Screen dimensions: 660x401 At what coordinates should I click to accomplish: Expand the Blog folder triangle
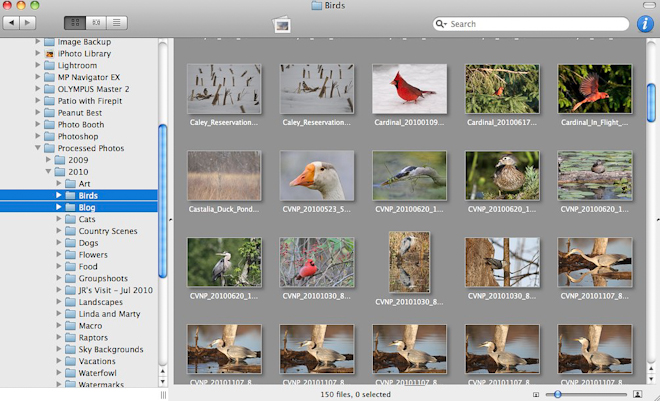click(59, 207)
